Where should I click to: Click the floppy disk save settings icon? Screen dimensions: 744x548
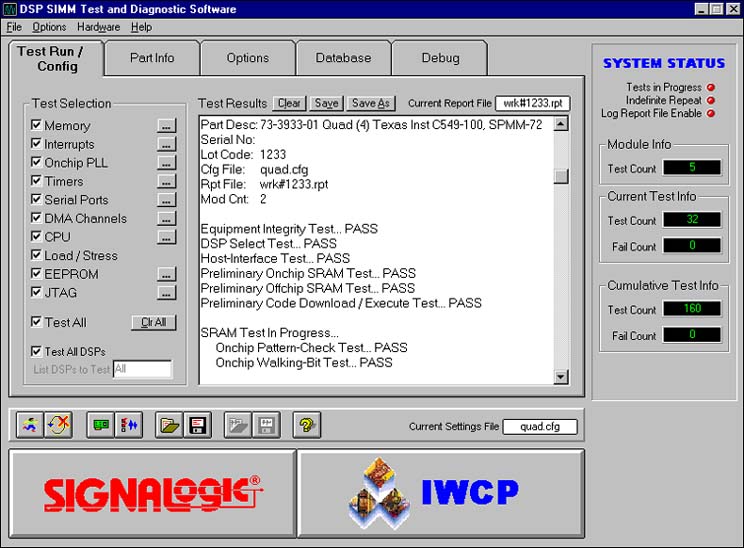[197, 425]
